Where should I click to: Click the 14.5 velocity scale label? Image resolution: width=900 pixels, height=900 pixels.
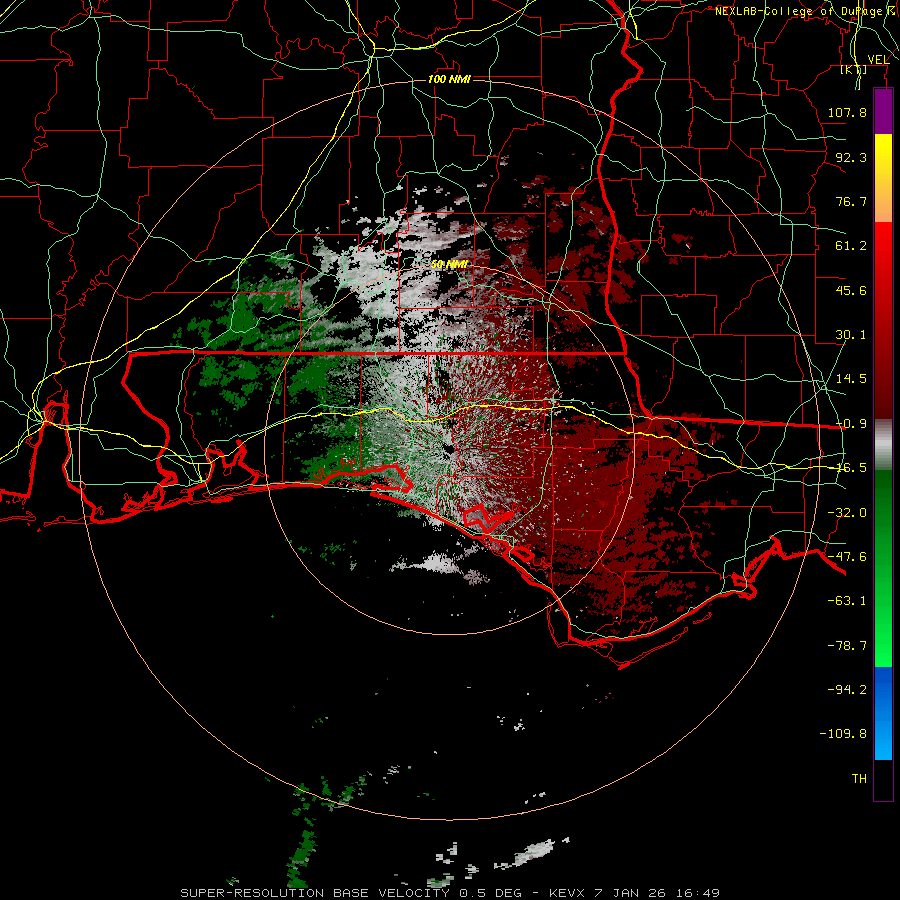(x=851, y=379)
